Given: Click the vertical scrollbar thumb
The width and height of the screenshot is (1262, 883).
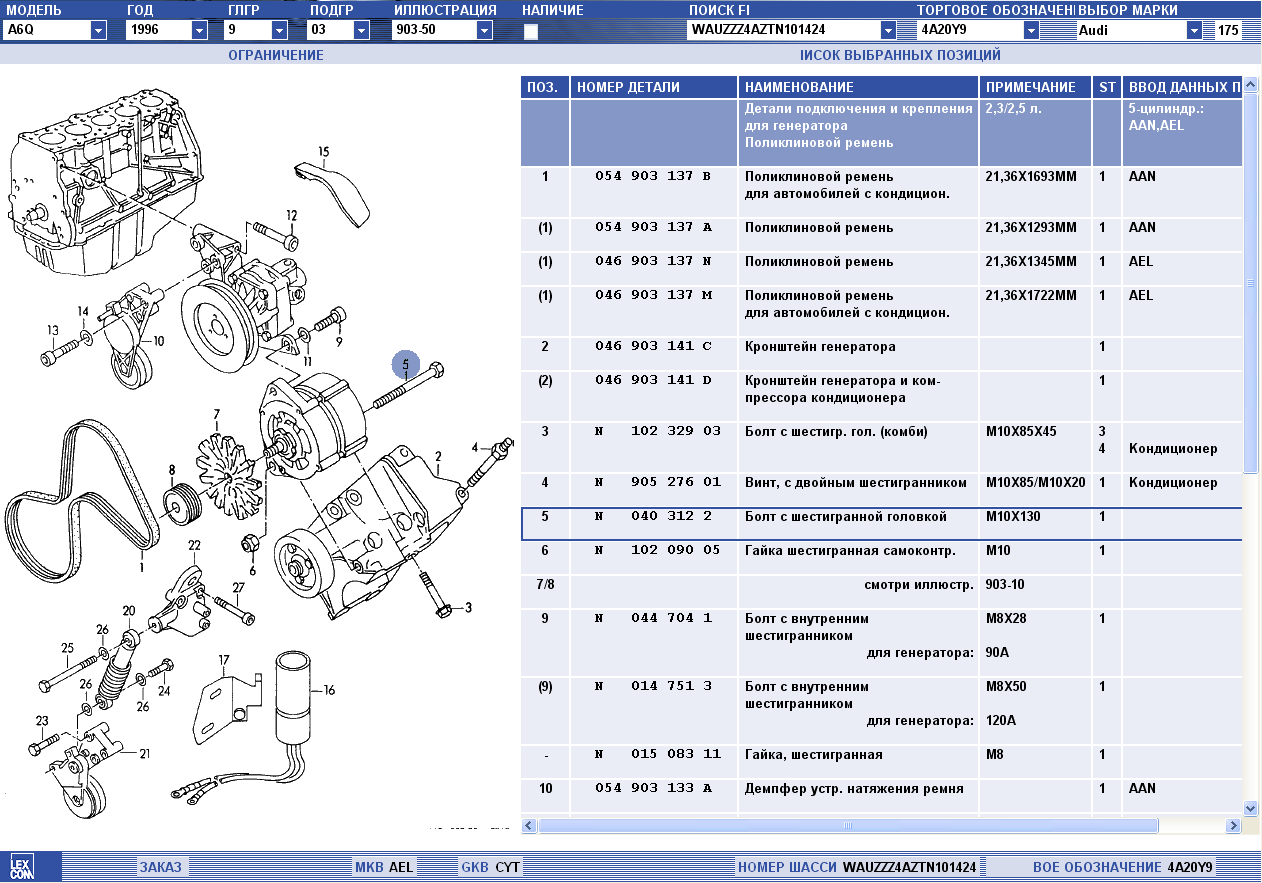Looking at the screenshot, I should pyautogui.click(x=1250, y=283).
